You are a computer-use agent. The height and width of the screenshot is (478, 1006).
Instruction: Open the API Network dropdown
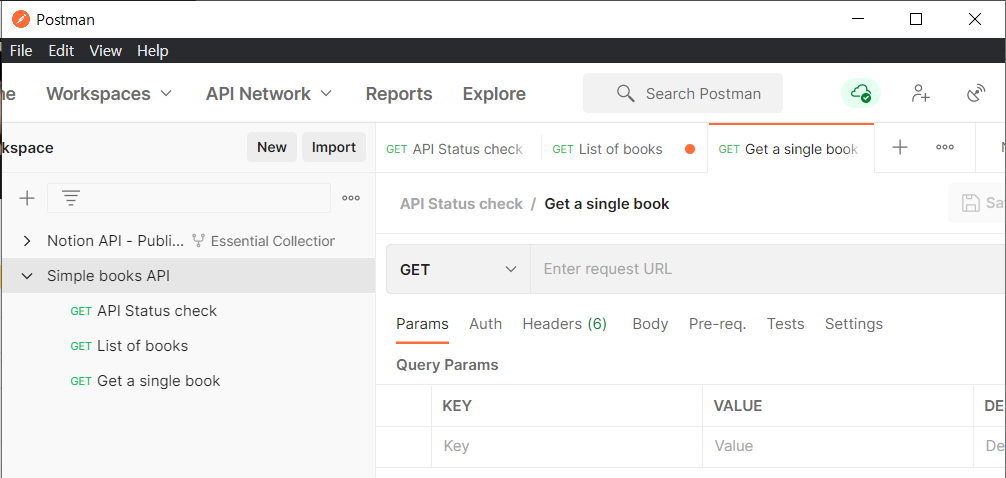tap(269, 94)
